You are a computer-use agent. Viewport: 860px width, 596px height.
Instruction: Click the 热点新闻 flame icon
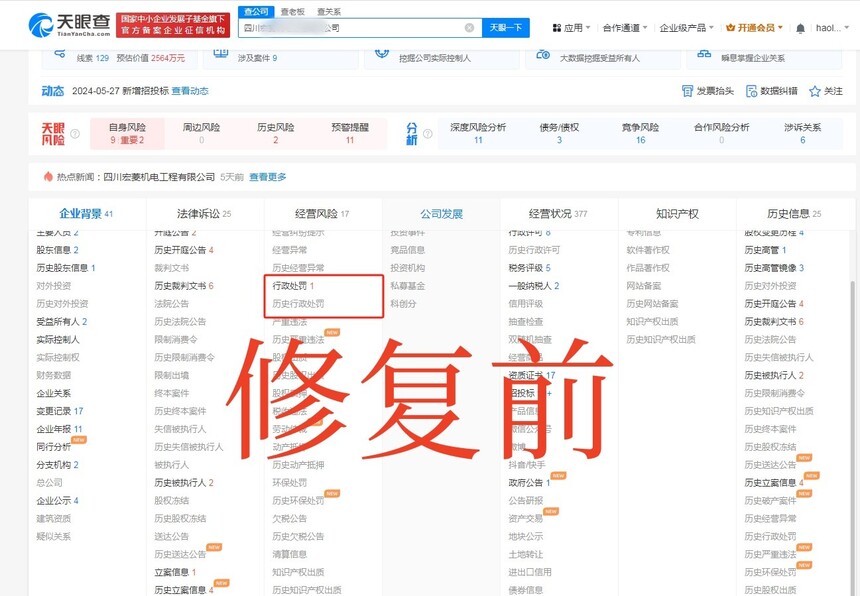point(48,177)
